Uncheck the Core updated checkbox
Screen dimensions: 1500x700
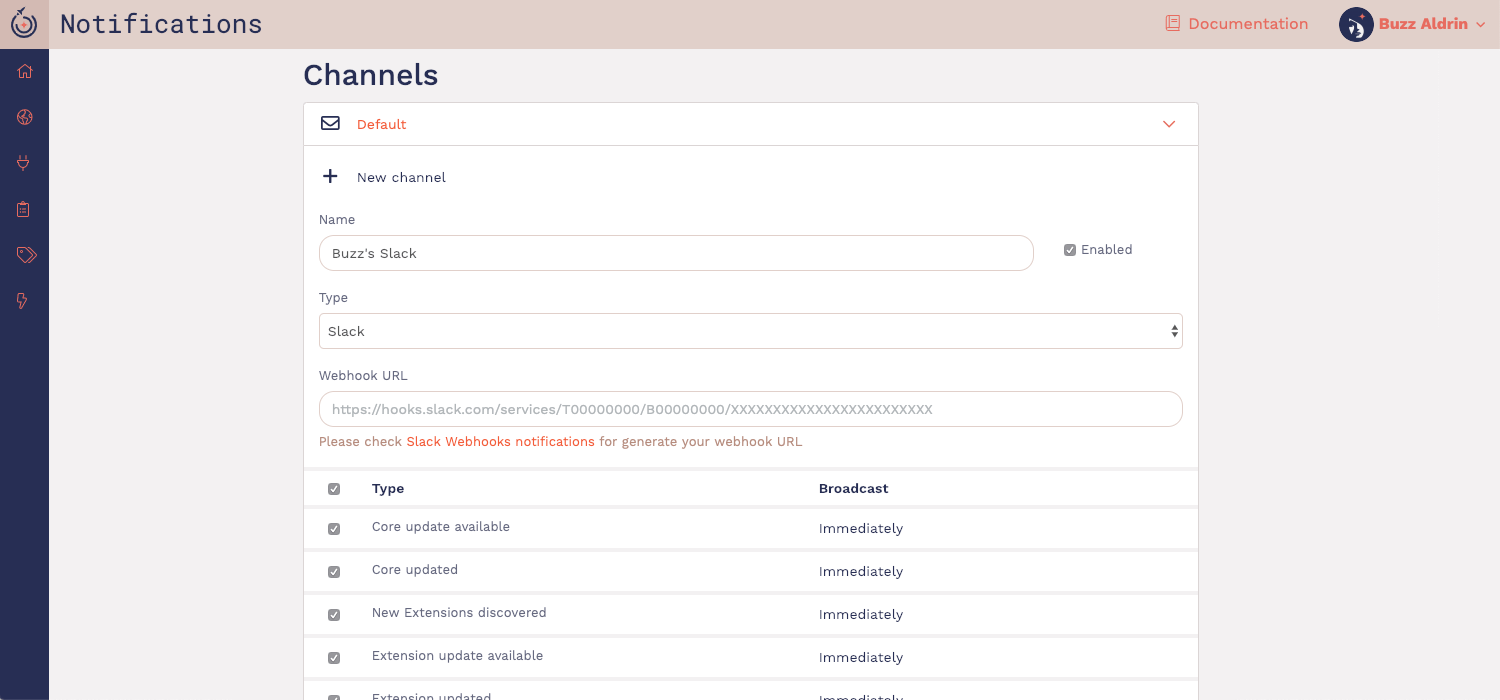coord(334,572)
